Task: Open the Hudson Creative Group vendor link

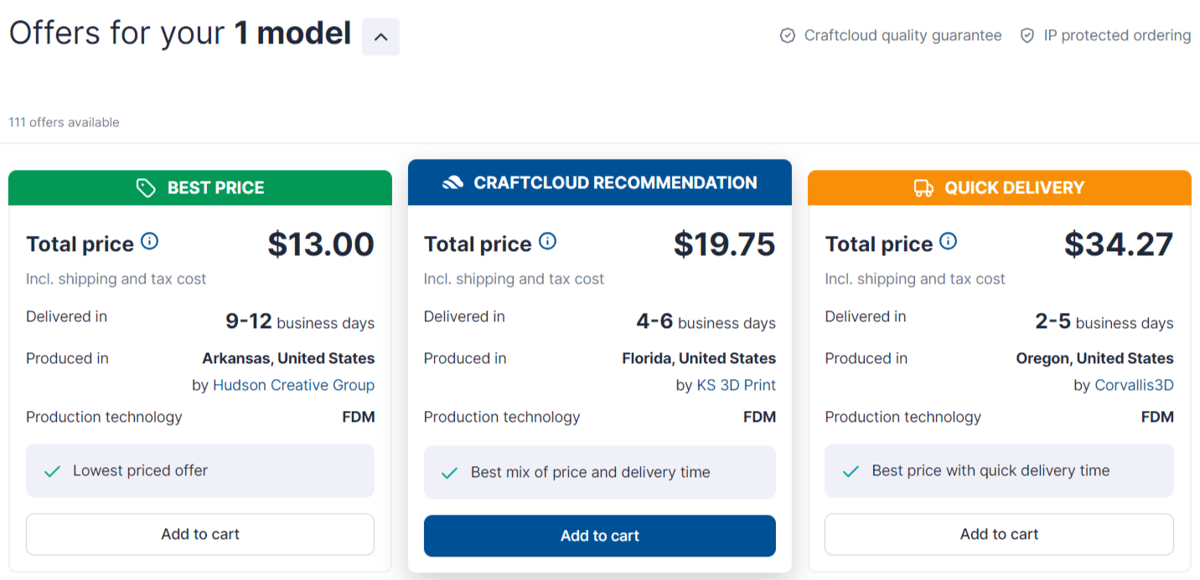Action: (x=294, y=385)
